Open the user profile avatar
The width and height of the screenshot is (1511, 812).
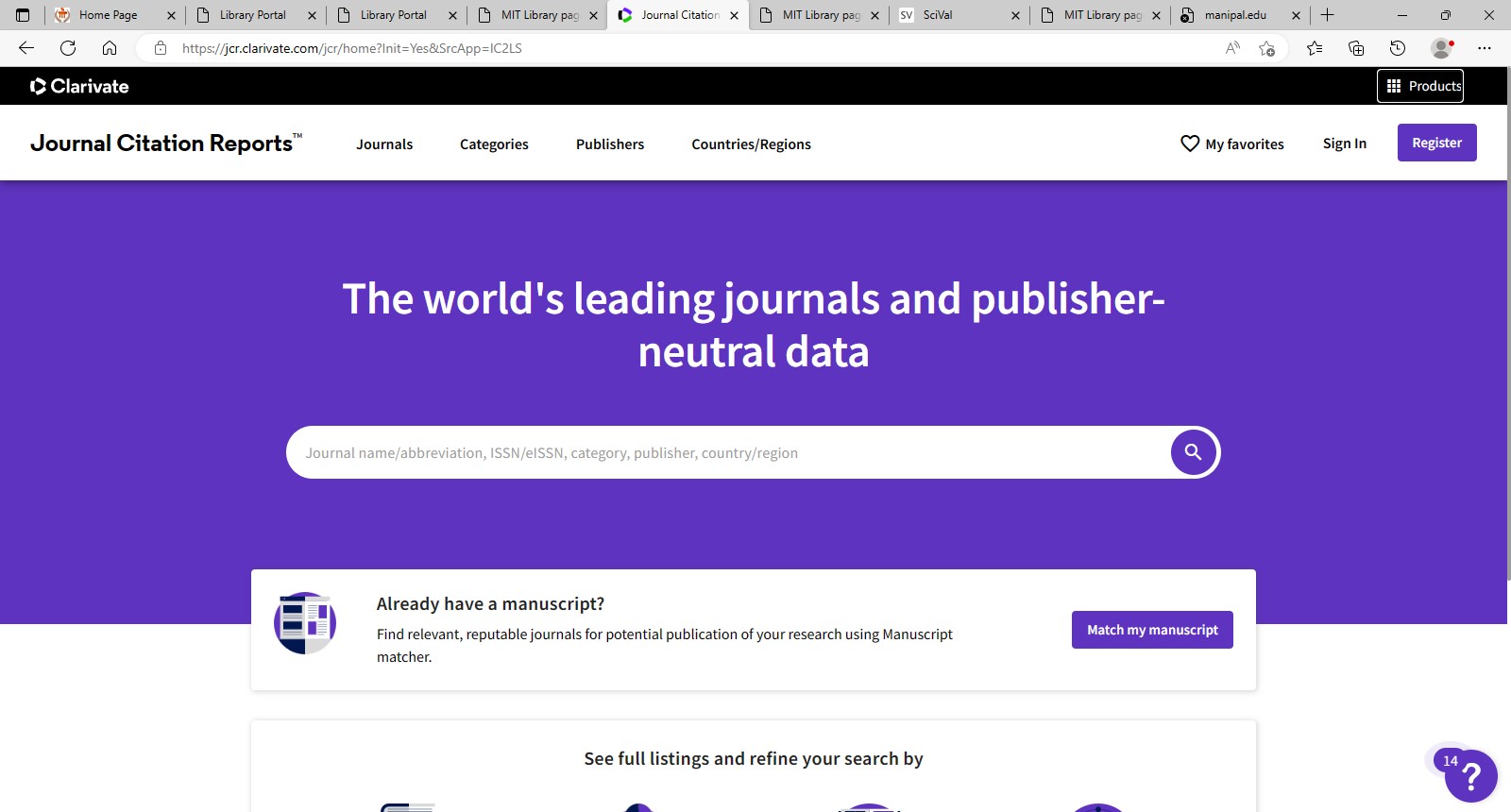click(1441, 48)
